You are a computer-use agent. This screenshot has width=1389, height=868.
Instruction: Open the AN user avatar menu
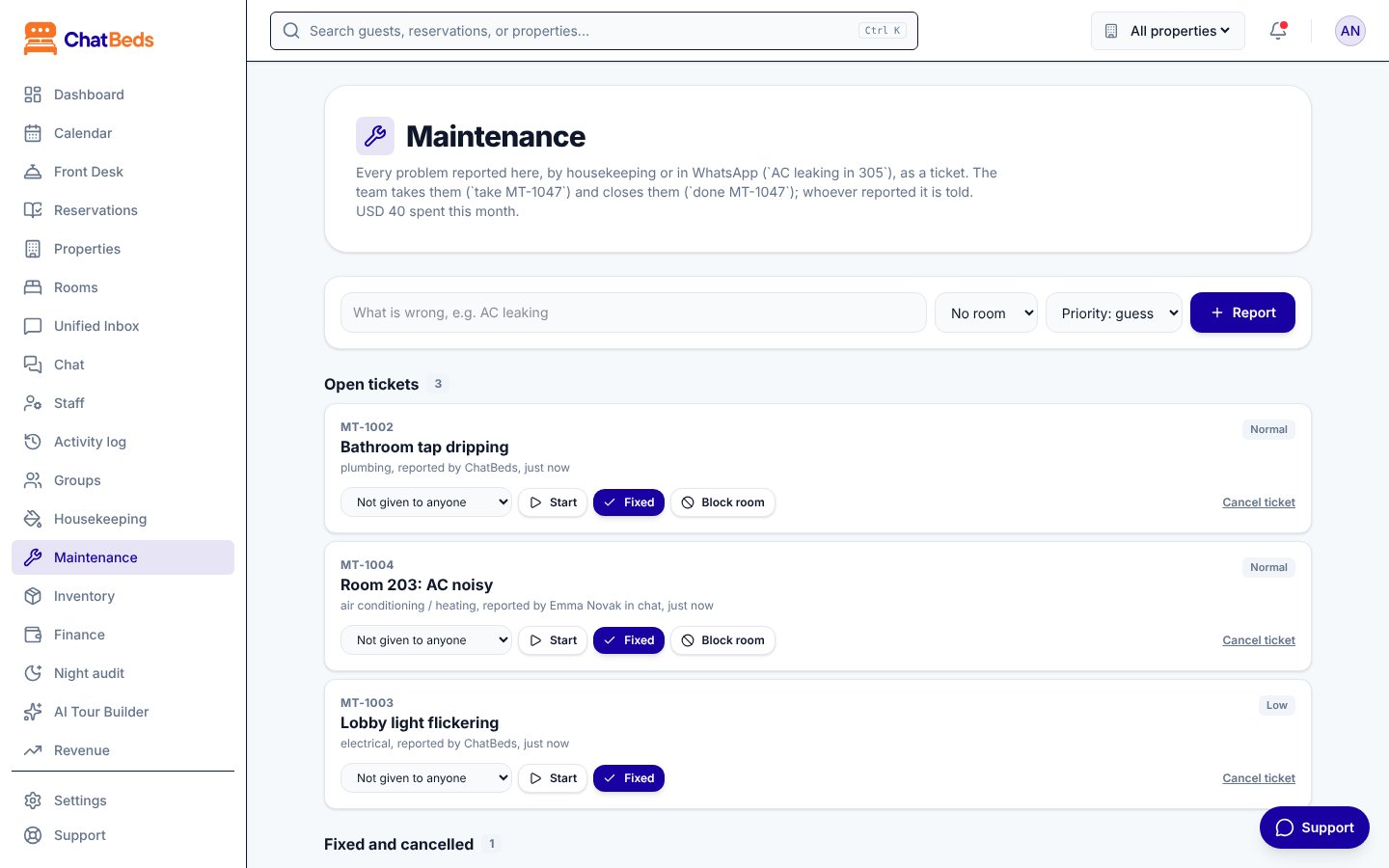[1350, 31]
